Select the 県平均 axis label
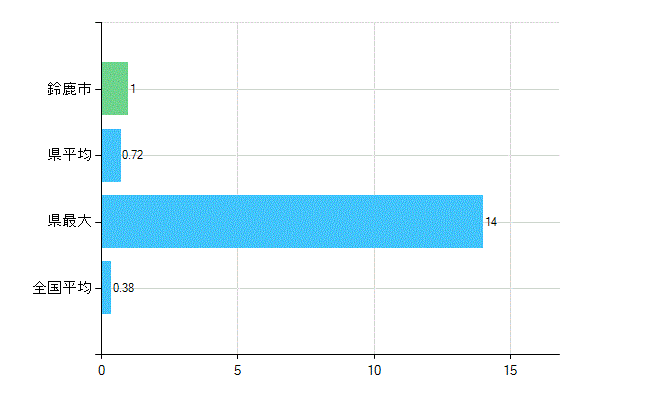This screenshot has width=650, height=400. (69, 155)
